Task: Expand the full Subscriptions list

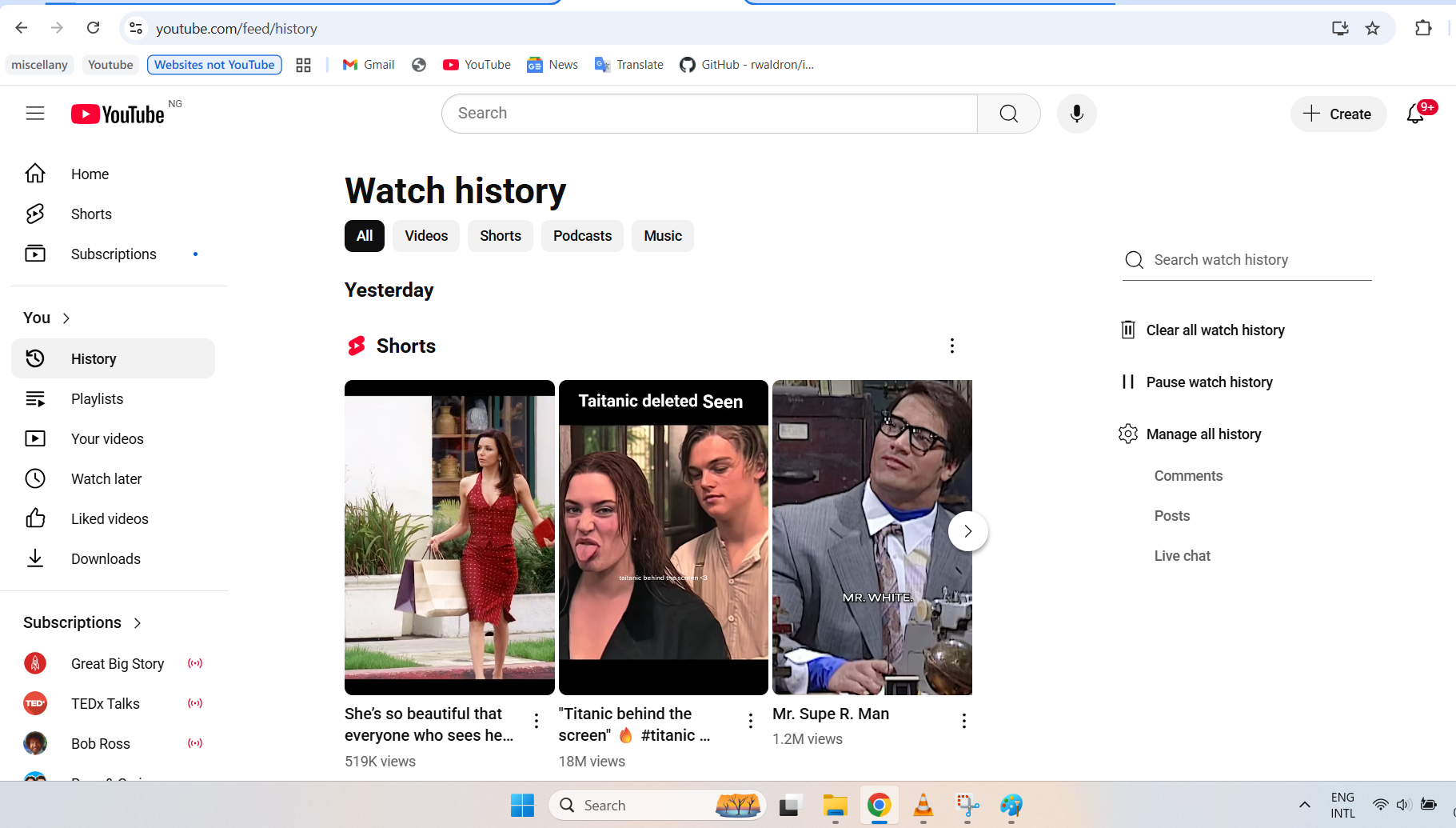Action: pos(137,622)
